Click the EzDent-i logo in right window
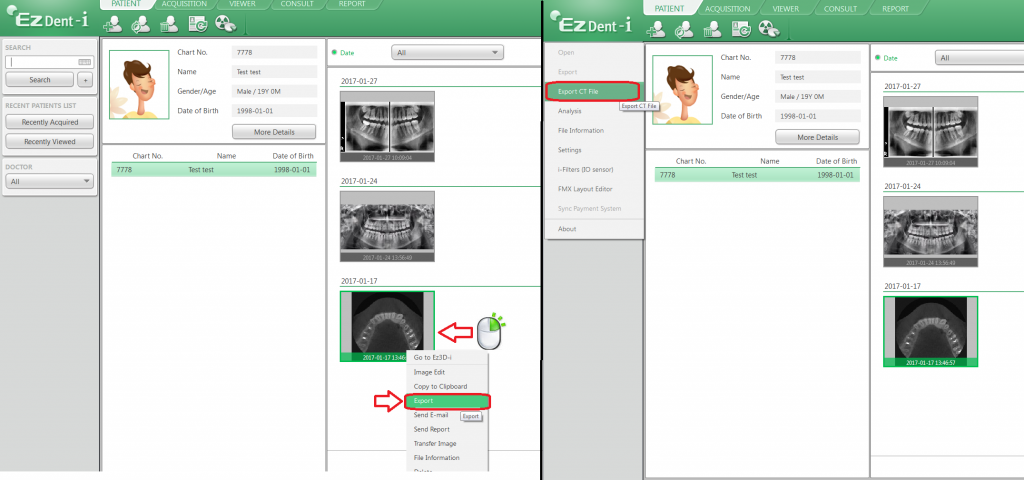The image size is (1024, 480). (x=592, y=24)
